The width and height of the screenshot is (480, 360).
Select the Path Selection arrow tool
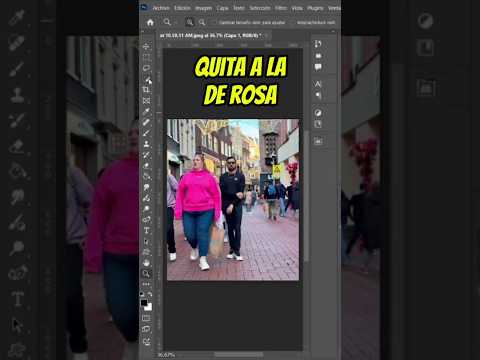tap(146, 241)
